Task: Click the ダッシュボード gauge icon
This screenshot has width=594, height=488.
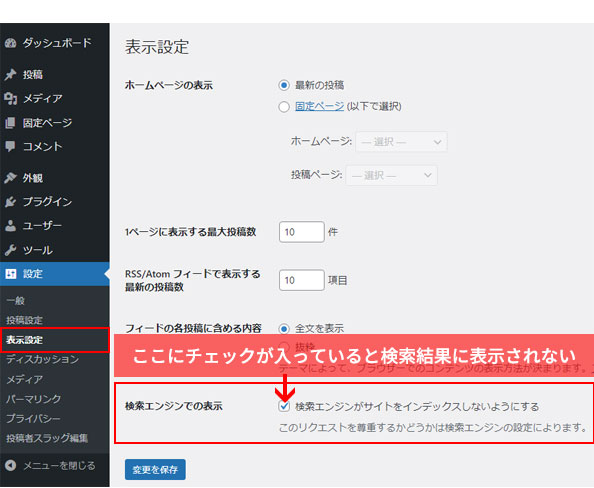Action: [x=11, y=43]
